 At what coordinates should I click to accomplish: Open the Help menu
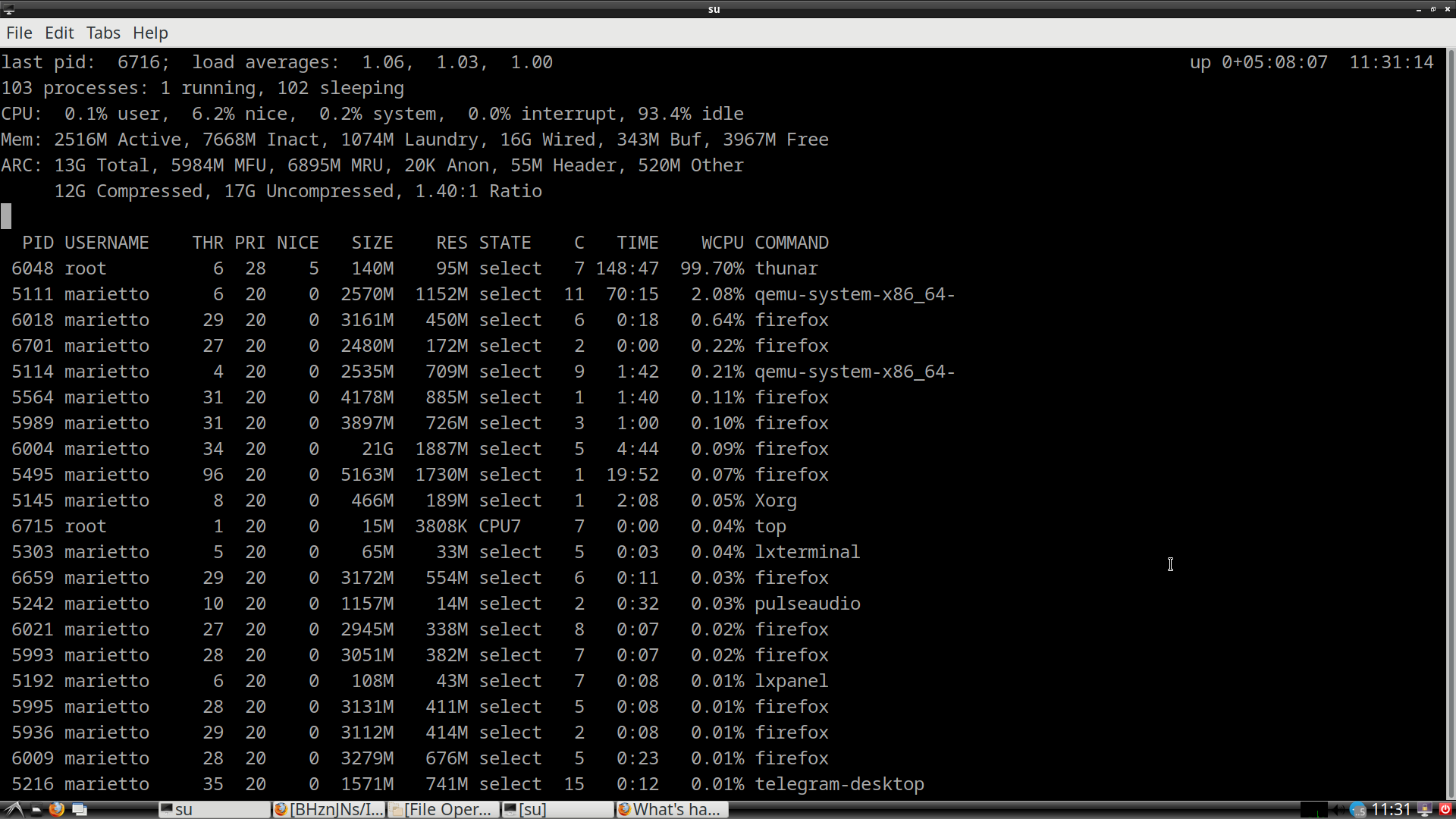click(x=150, y=33)
